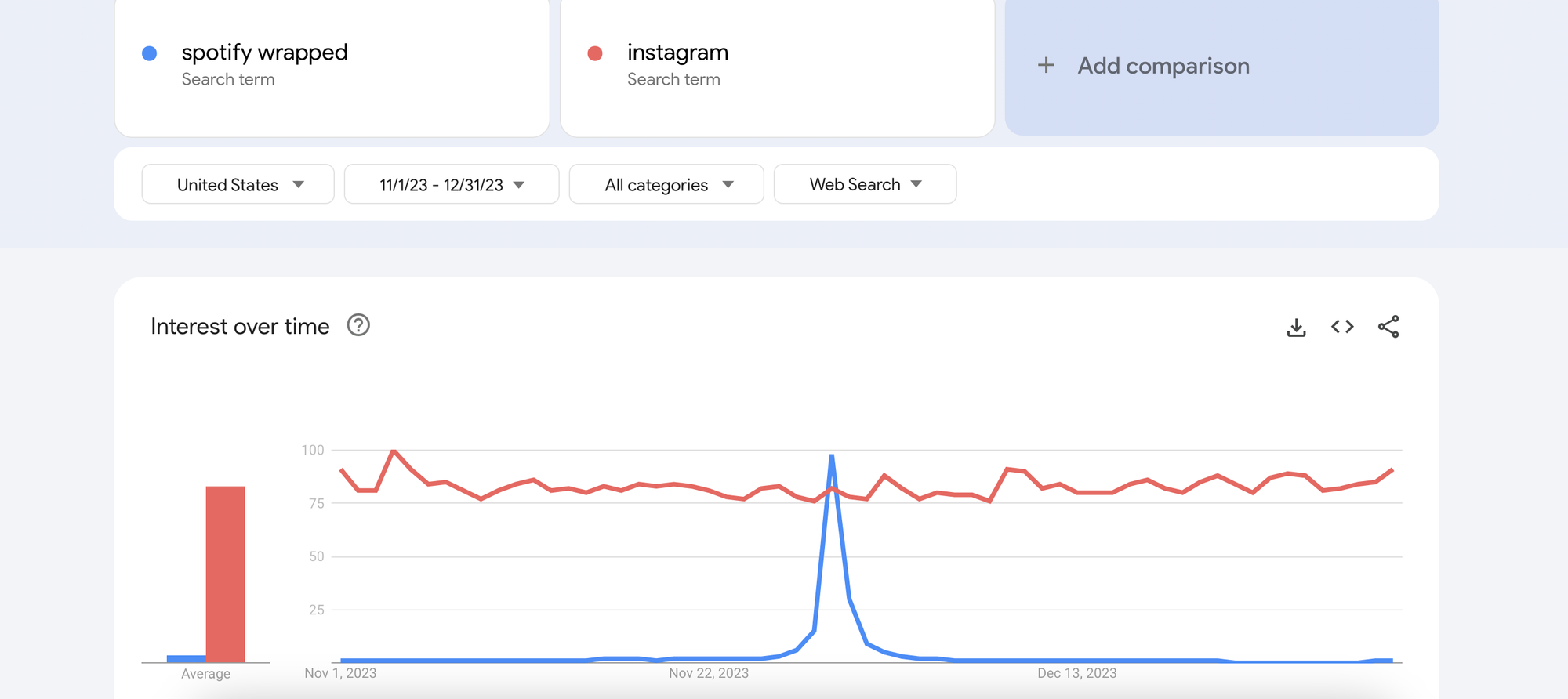Image resolution: width=1568 pixels, height=699 pixels.
Task: Click the blue dot beside spotify wrapped
Action: [x=149, y=53]
